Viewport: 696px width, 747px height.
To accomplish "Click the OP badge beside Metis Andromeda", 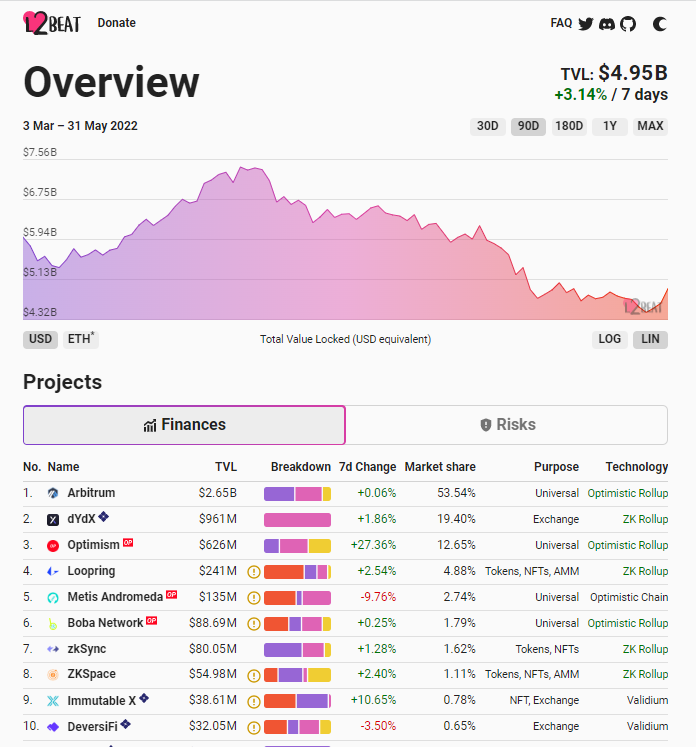I will (x=171, y=595).
